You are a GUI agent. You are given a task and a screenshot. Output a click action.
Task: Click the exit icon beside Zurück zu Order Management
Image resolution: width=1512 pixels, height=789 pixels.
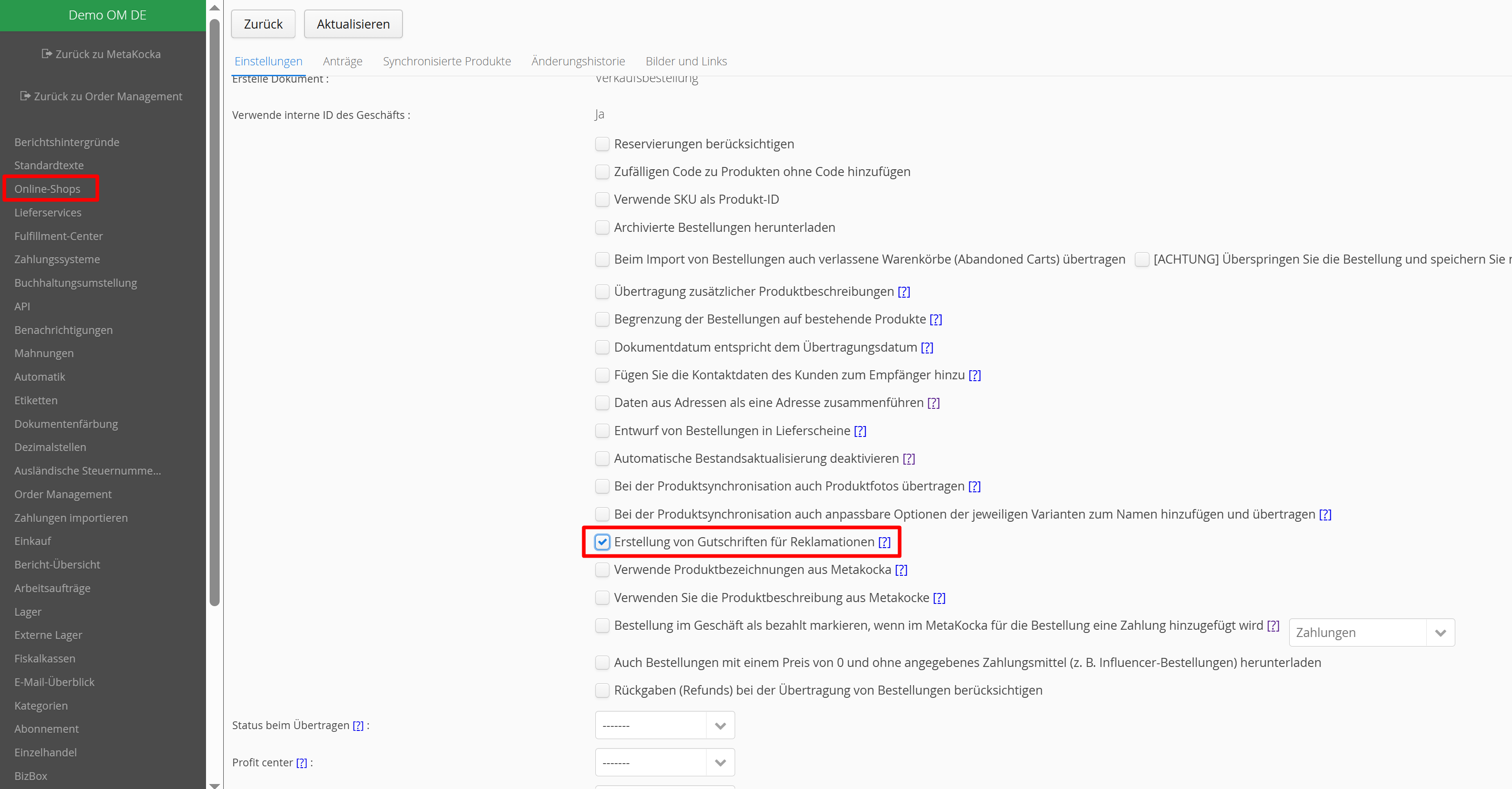(25, 96)
